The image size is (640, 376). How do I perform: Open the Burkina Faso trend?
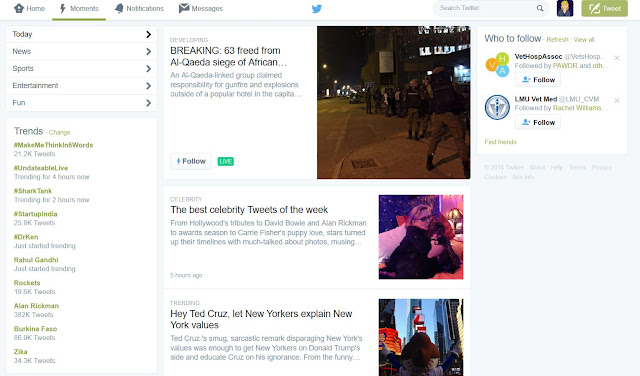pyautogui.click(x=36, y=329)
